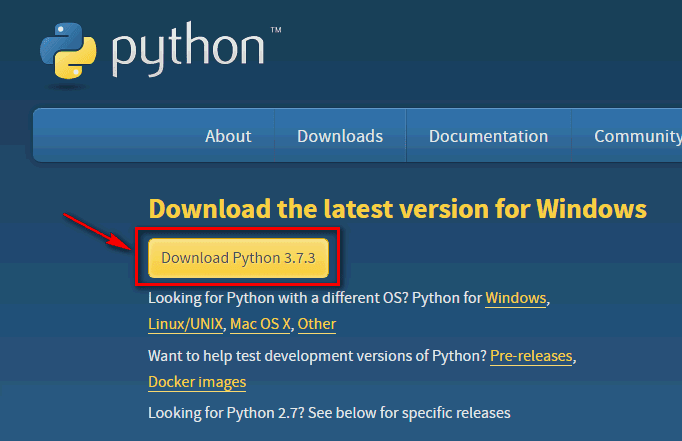
Task: Choose the Mac OS X link
Action: click(x=260, y=324)
